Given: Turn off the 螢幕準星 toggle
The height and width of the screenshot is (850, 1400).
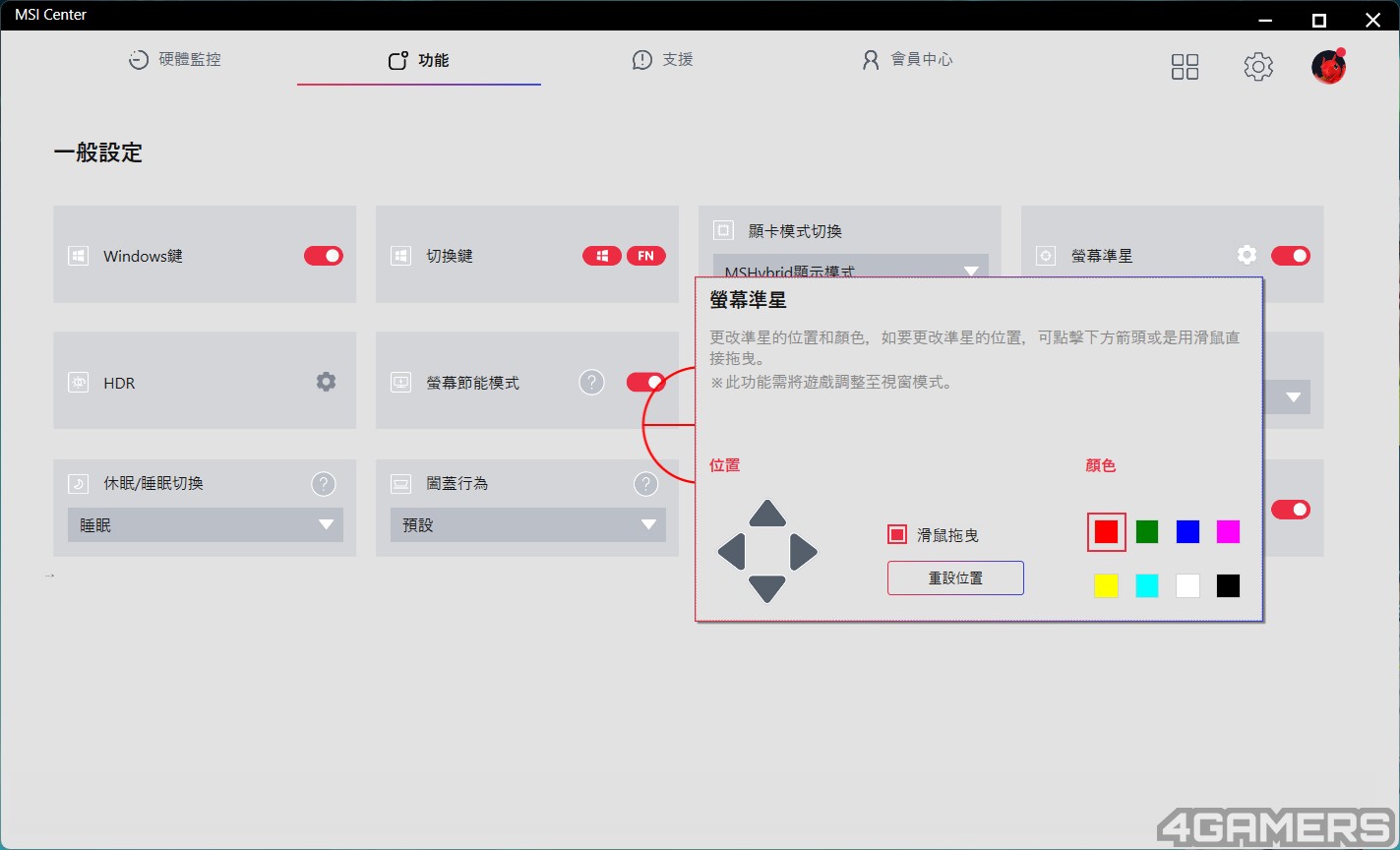Looking at the screenshot, I should point(1291,256).
